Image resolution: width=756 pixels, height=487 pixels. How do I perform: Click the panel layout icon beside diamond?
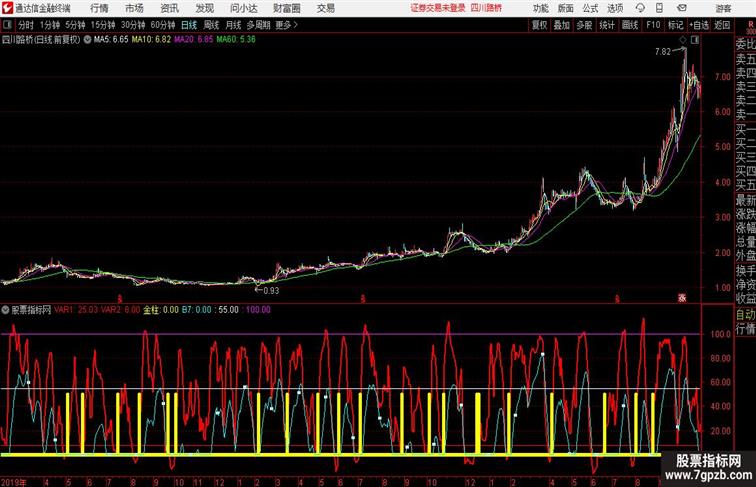click(695, 40)
